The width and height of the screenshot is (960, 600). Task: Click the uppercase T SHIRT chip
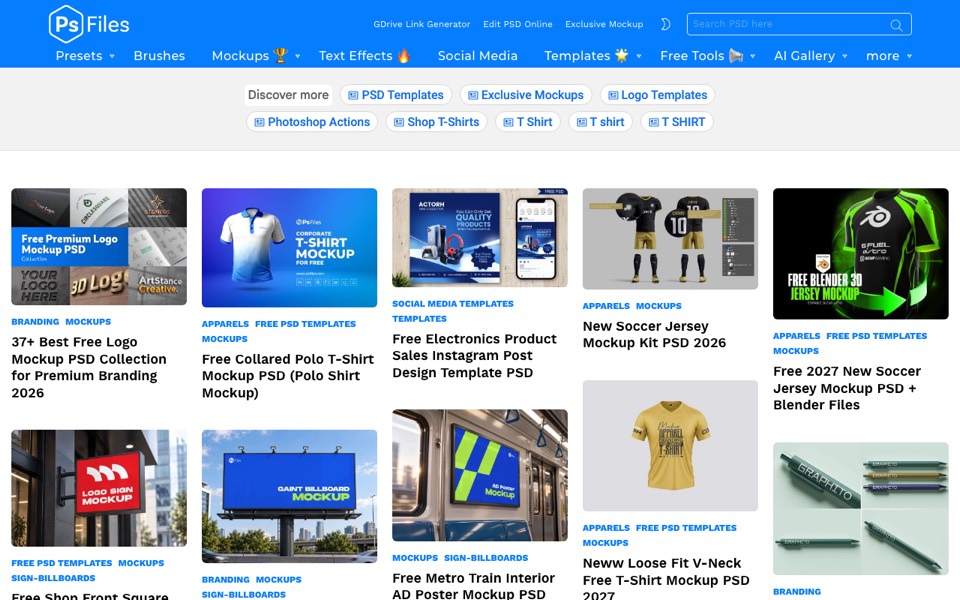[x=677, y=122]
